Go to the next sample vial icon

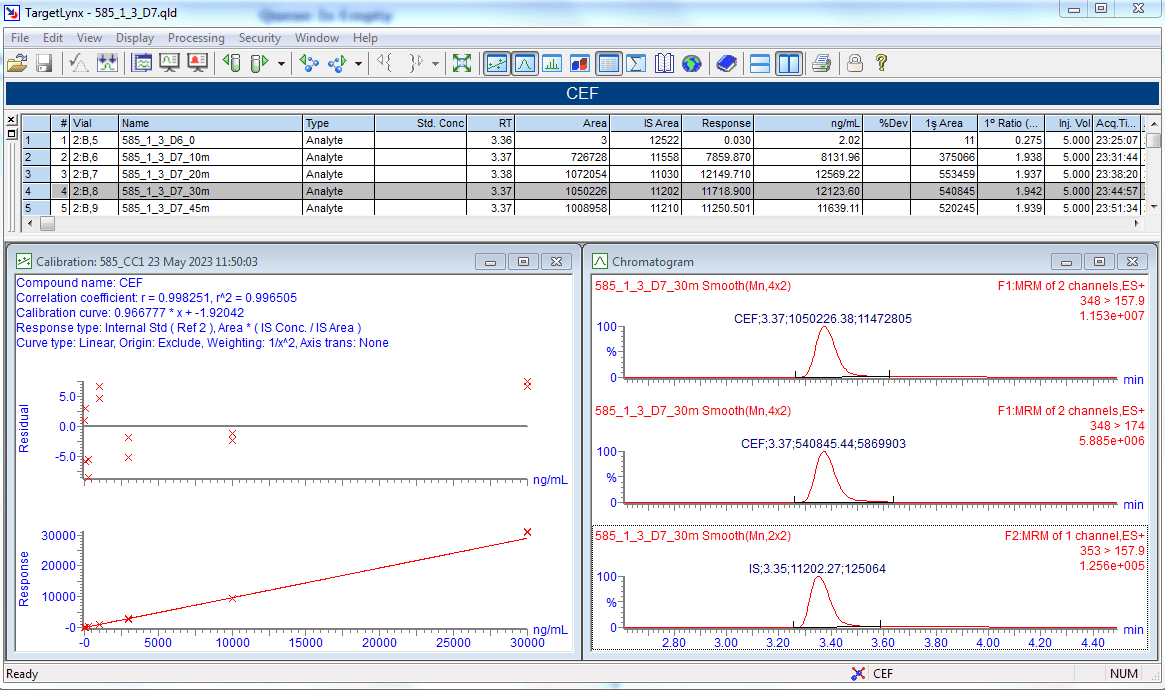(x=259, y=64)
